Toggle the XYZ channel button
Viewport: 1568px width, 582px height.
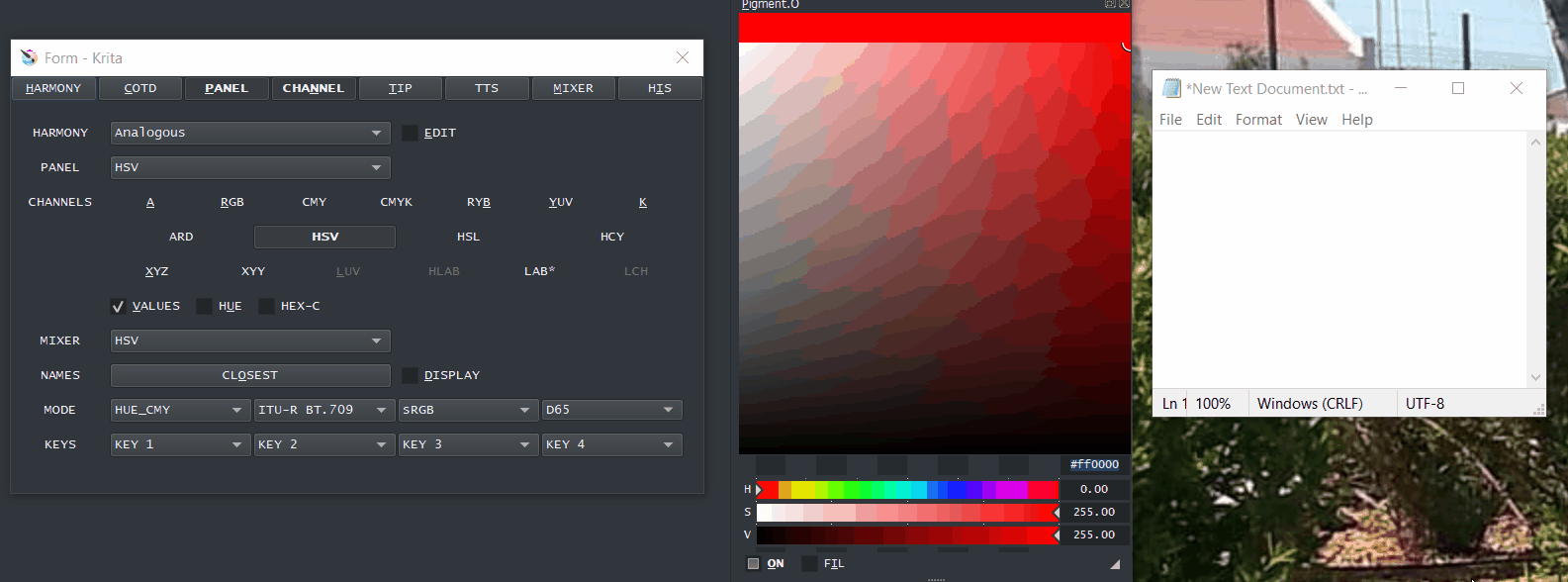coord(156,271)
